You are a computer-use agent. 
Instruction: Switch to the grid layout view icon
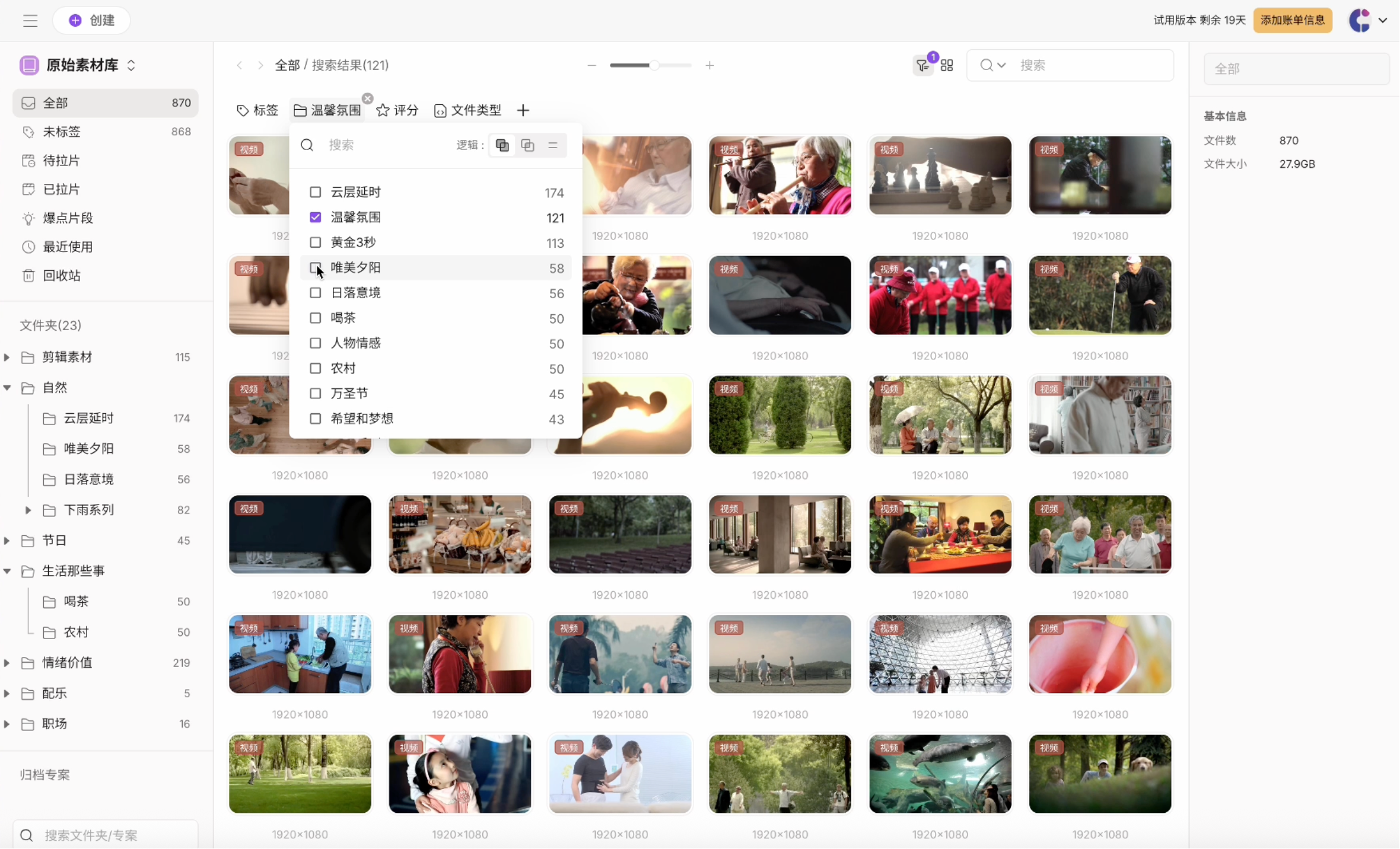[947, 65]
